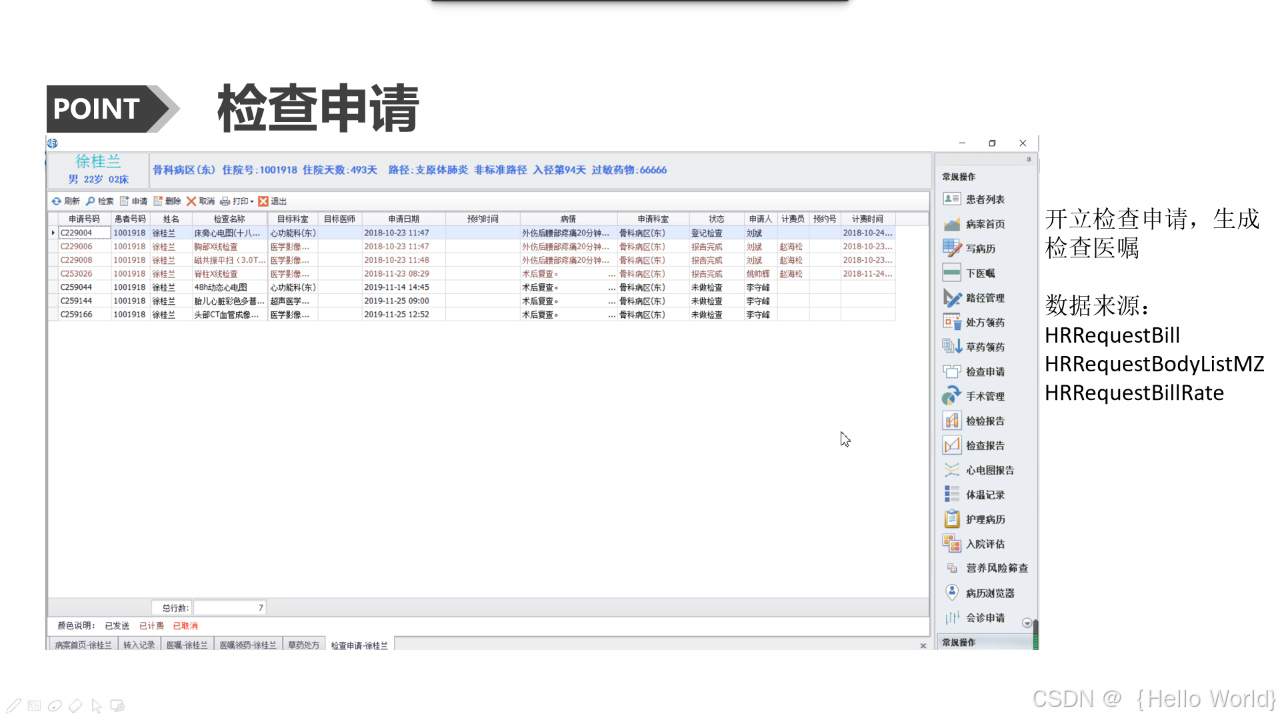The width and height of the screenshot is (1280, 720).
Task: Open 写病历 sidebar icon
Action: tap(952, 248)
